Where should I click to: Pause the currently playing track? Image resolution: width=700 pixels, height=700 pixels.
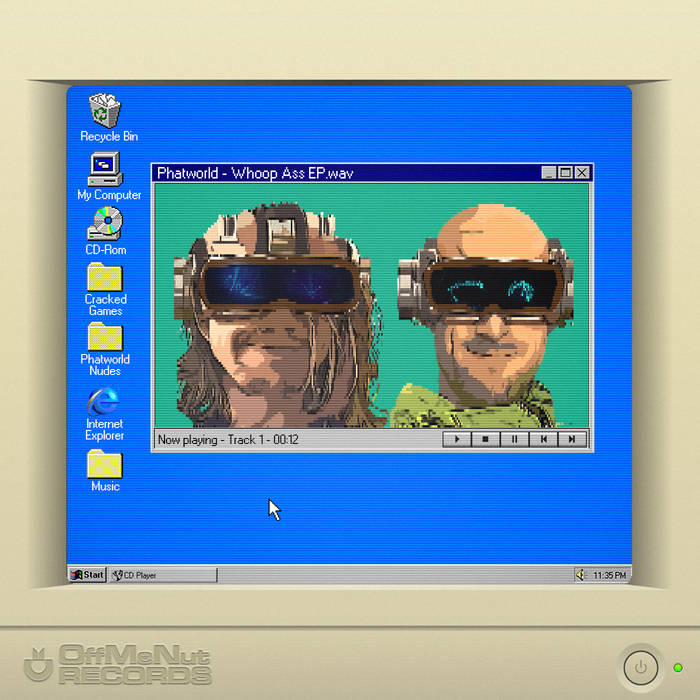click(515, 439)
